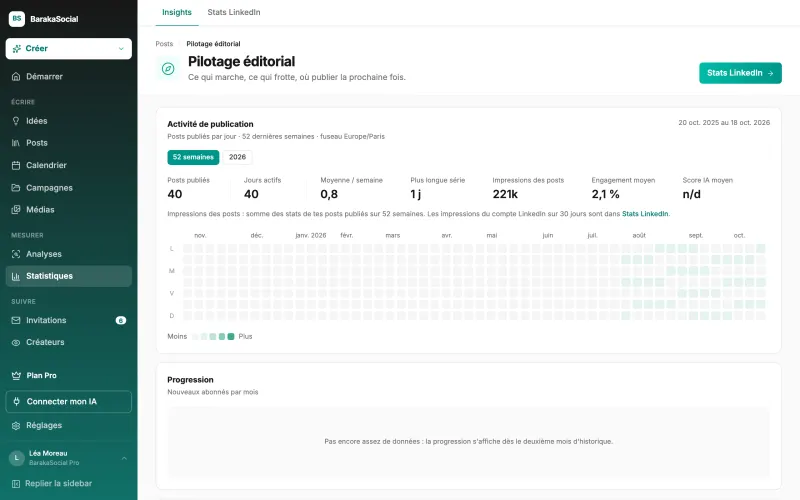The height and width of the screenshot is (500, 800).
Task: Click the green Stats LinkedIn button
Action: pyautogui.click(x=740, y=73)
